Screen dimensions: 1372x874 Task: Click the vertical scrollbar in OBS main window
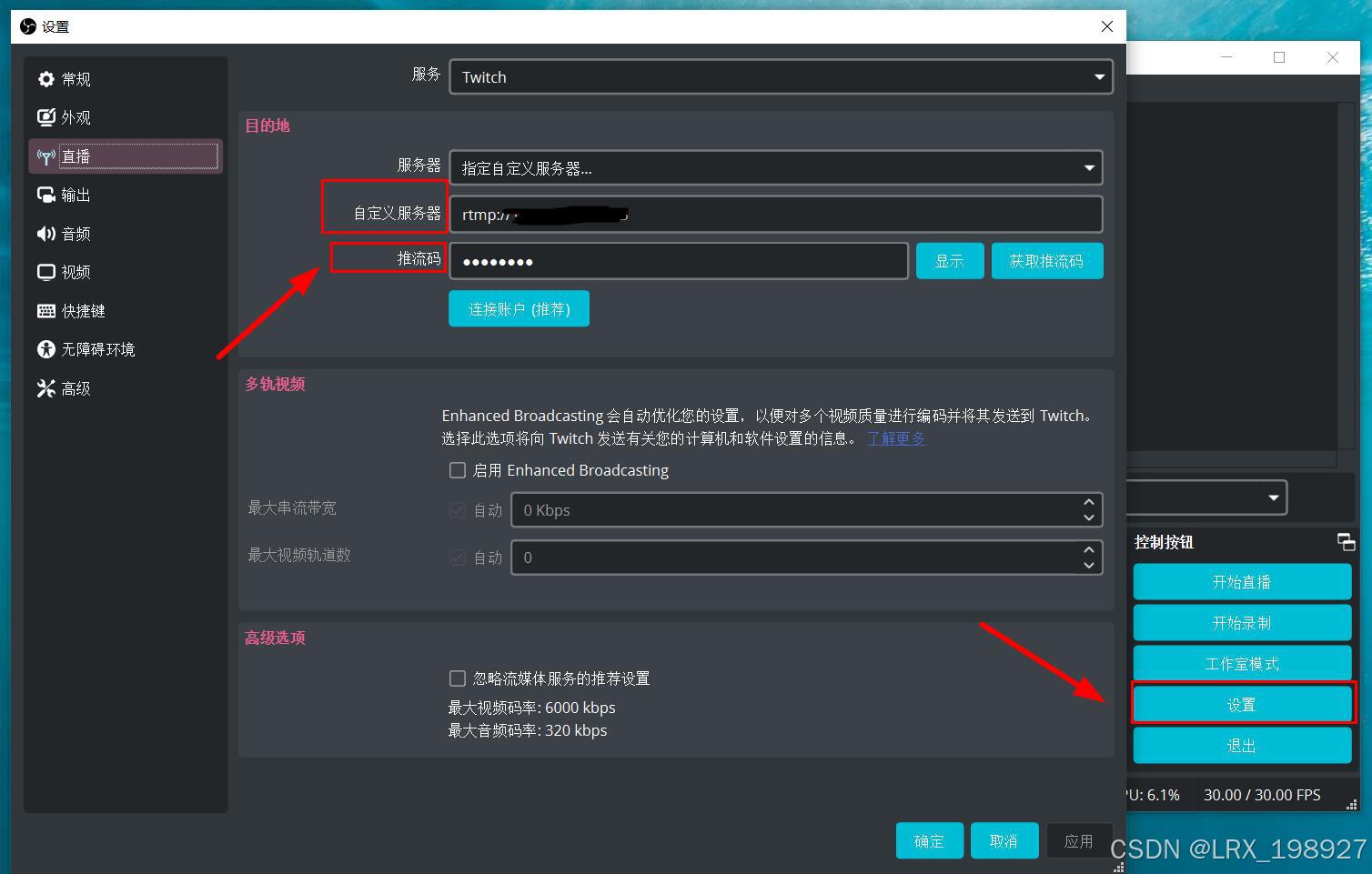1347,276
